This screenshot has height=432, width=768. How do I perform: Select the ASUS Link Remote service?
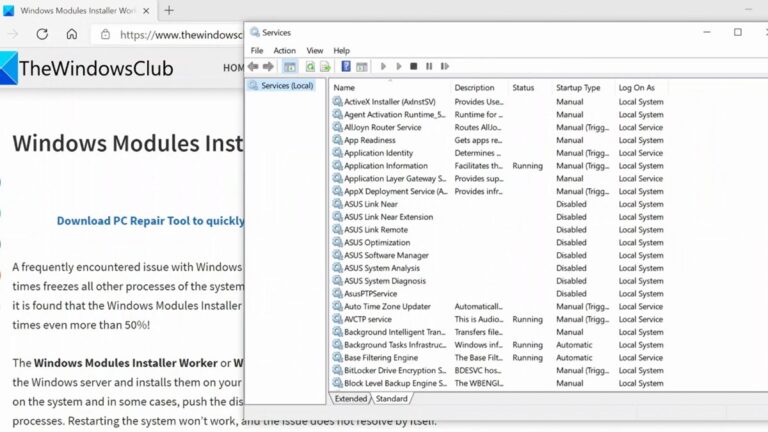[498, 230]
